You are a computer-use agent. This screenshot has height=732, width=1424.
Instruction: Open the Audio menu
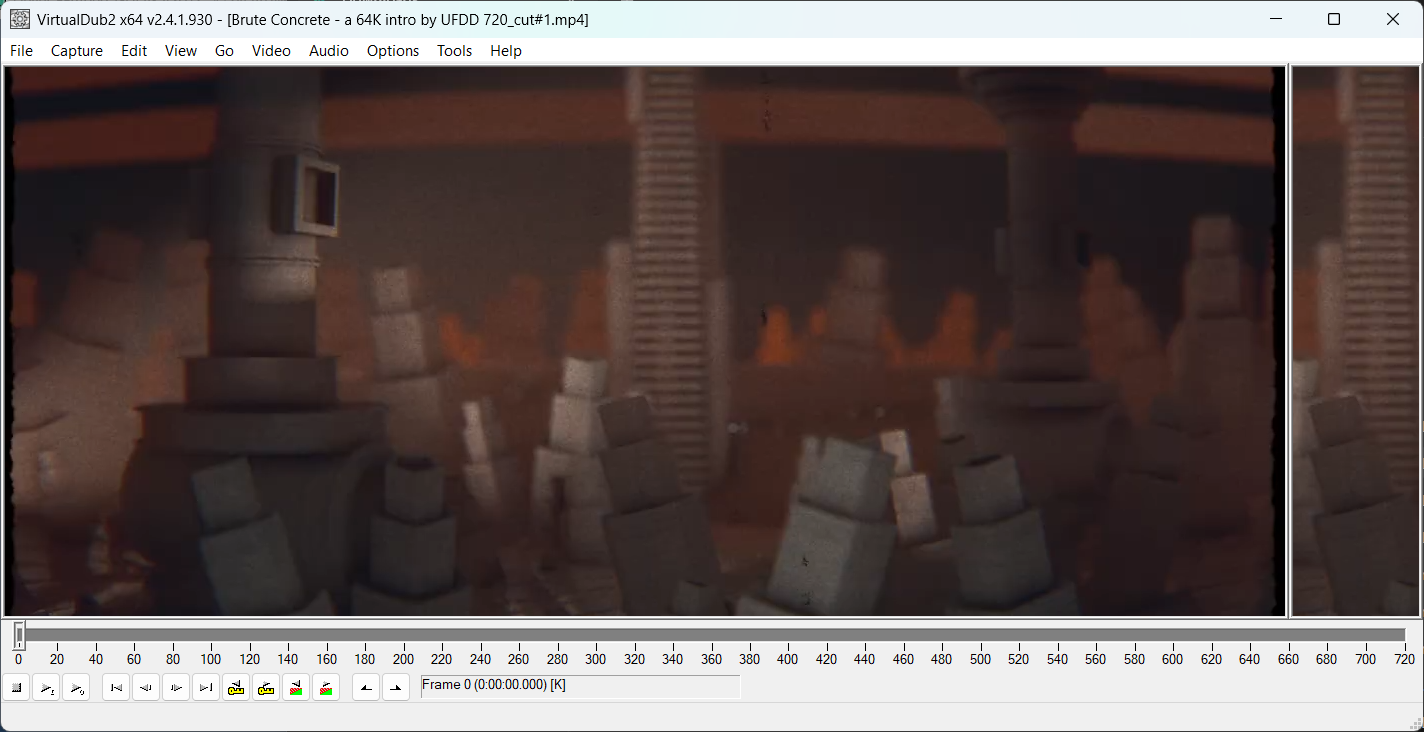(329, 51)
